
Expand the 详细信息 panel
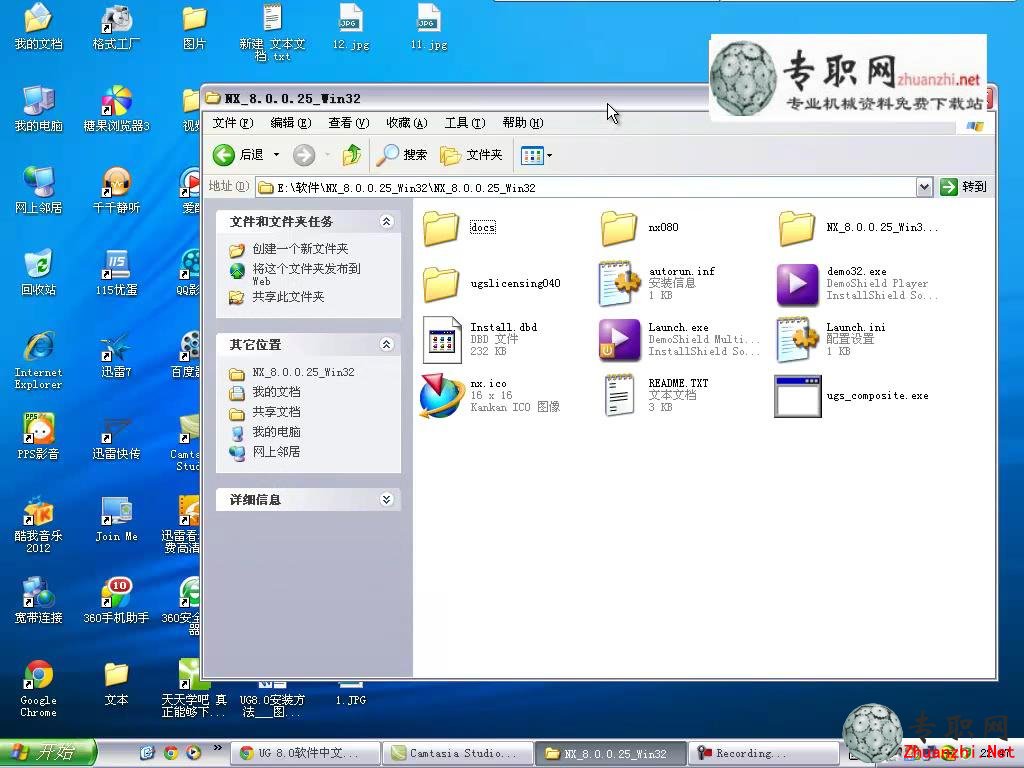tap(387, 500)
